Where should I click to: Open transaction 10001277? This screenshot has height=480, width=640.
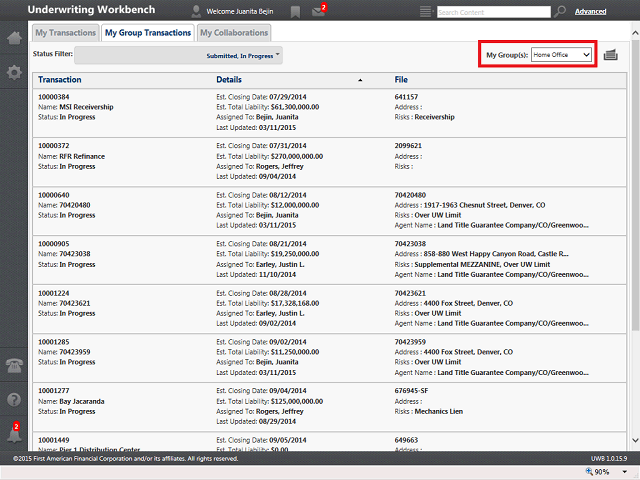[x=54, y=391]
